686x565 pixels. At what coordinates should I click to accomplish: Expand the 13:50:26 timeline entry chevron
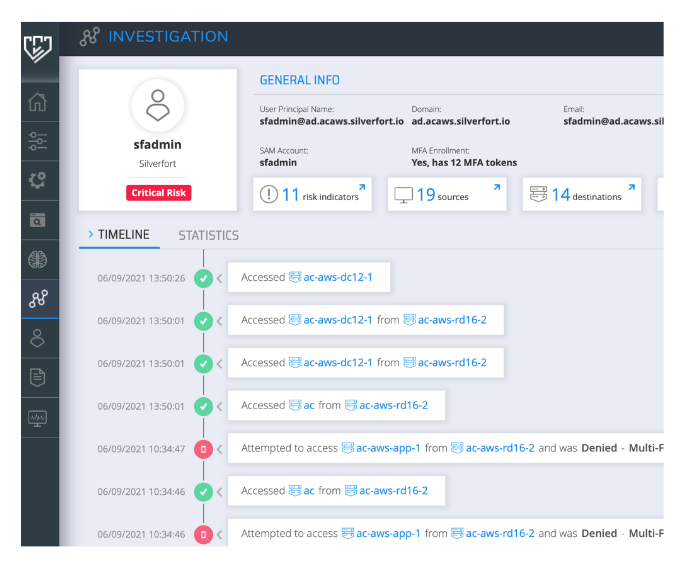pos(220,278)
